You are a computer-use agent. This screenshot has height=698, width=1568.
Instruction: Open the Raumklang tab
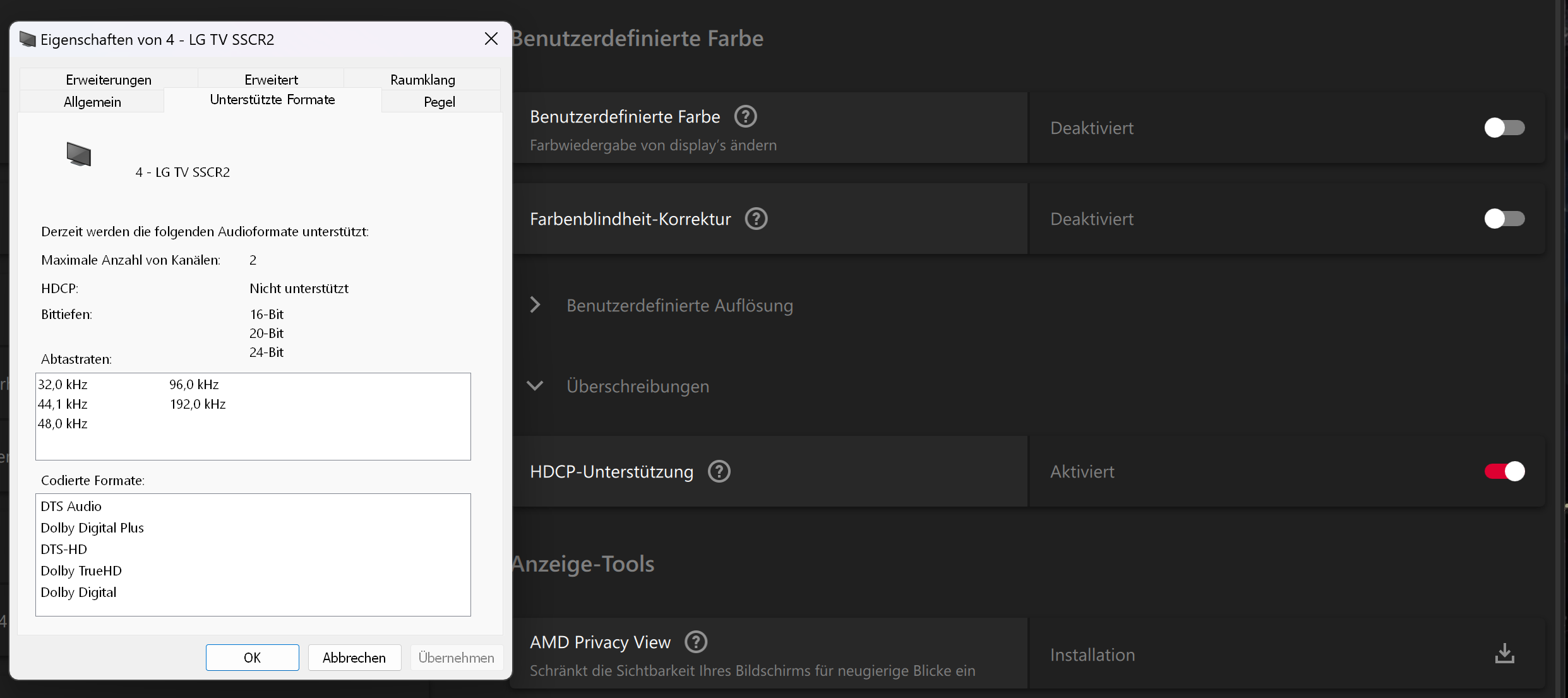(x=422, y=80)
